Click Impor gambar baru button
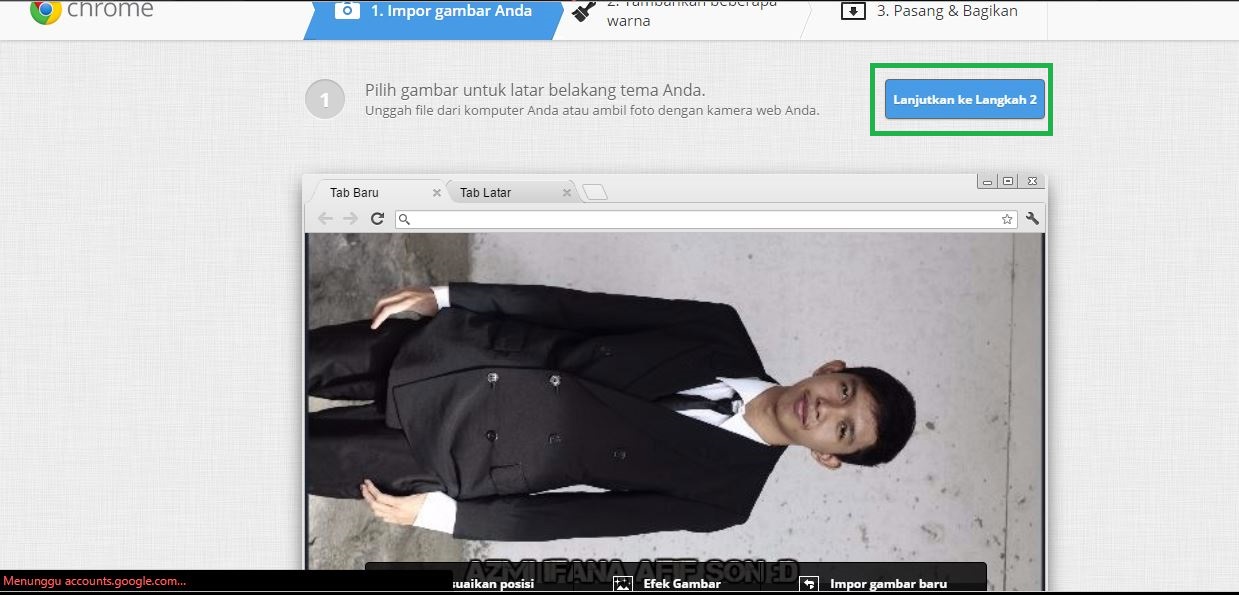 point(873,584)
